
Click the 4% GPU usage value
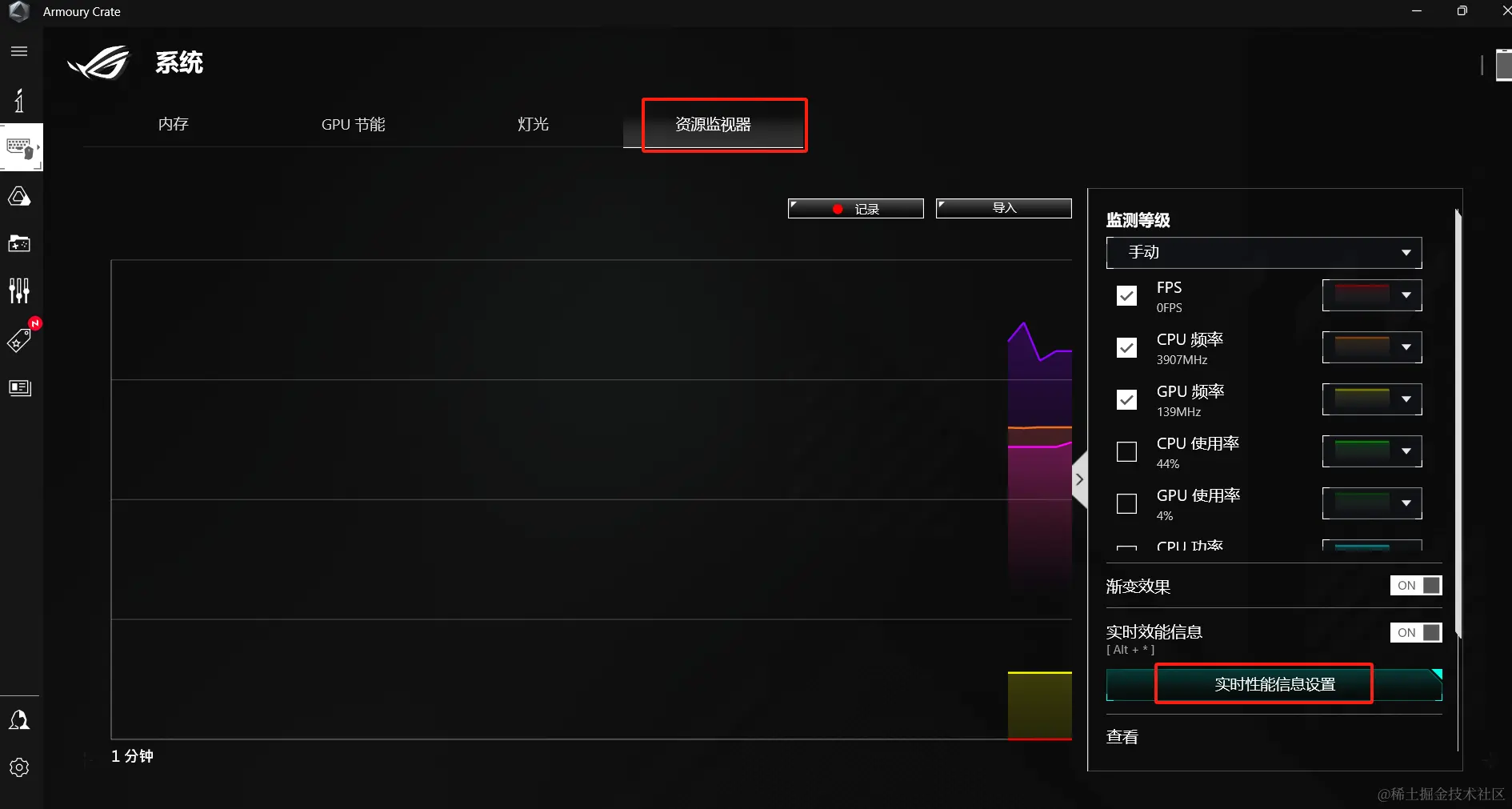coord(1165,516)
